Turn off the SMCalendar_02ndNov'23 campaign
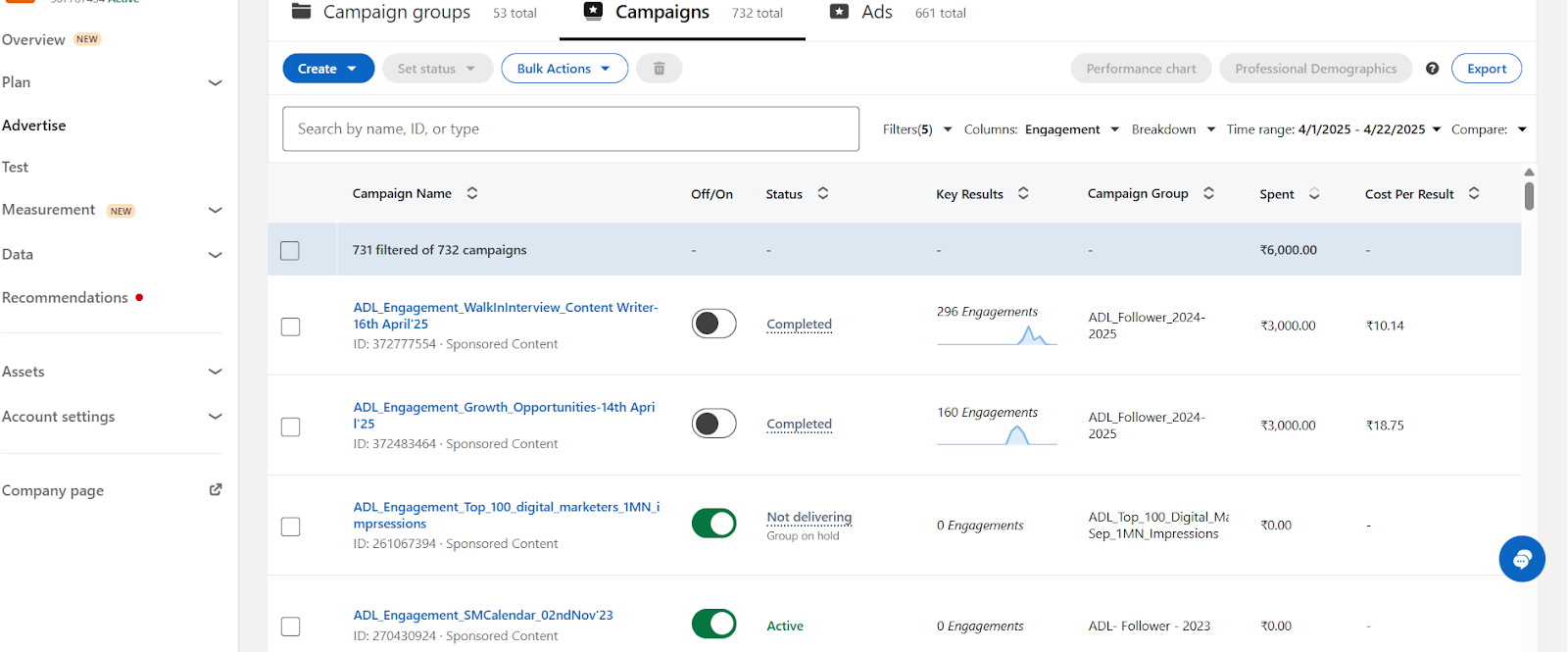This screenshot has width=1568, height=652. [x=714, y=624]
